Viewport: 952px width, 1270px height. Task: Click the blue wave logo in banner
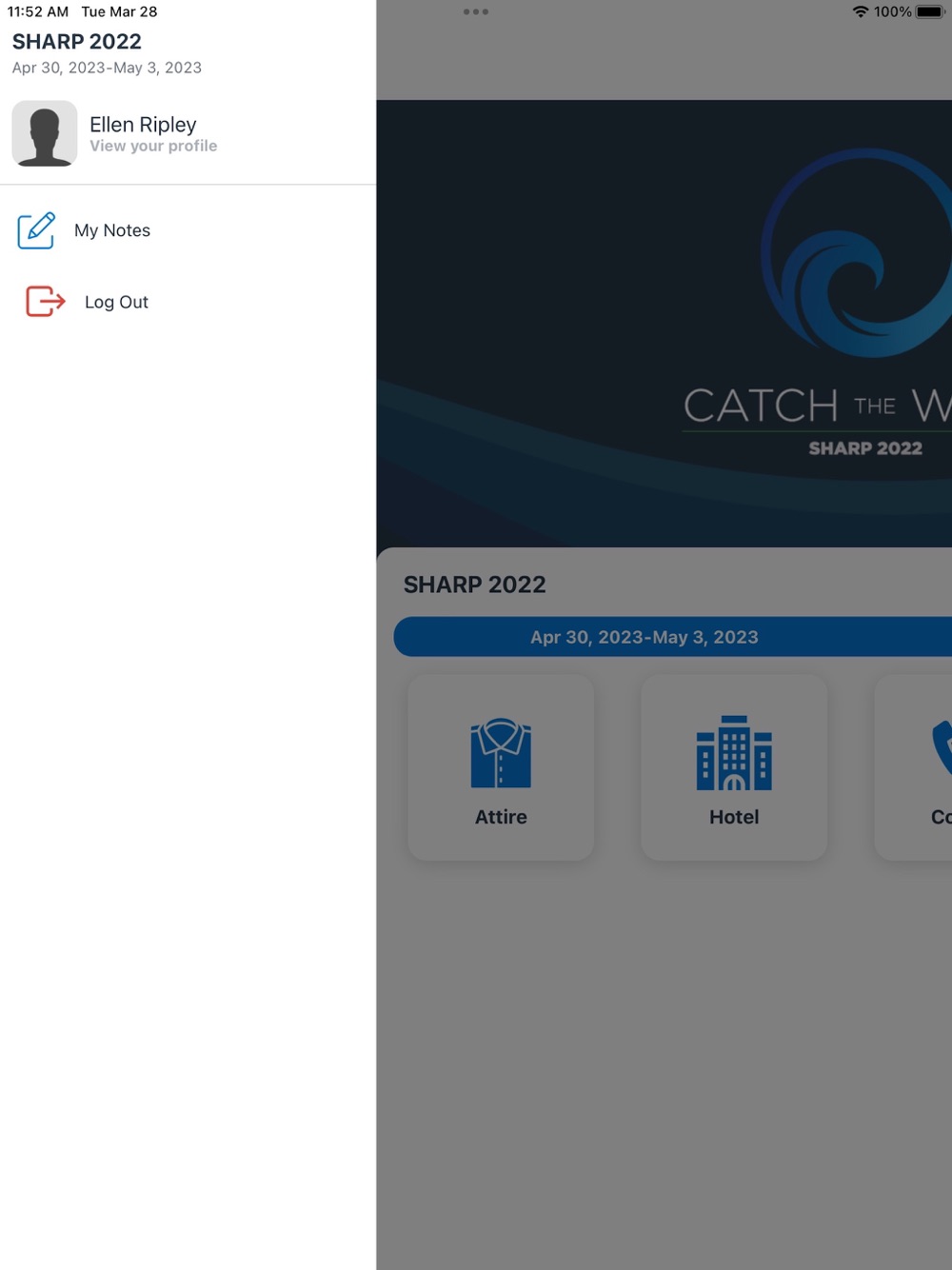coord(857,253)
